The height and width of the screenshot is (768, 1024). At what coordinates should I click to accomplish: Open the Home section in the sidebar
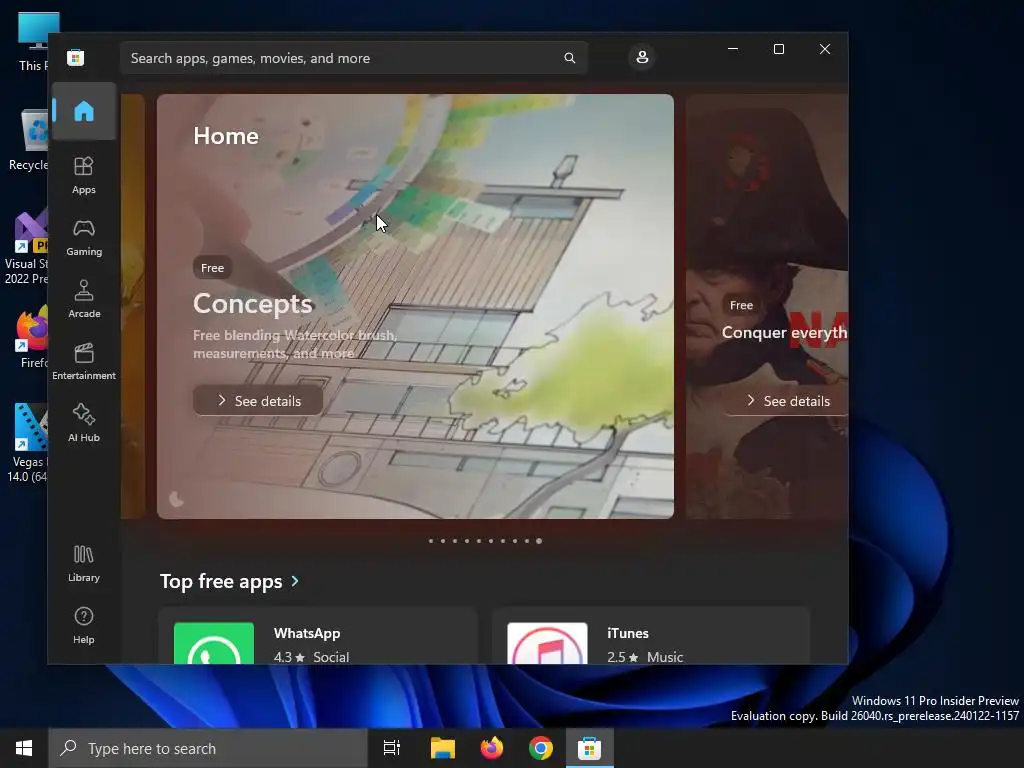click(x=84, y=111)
